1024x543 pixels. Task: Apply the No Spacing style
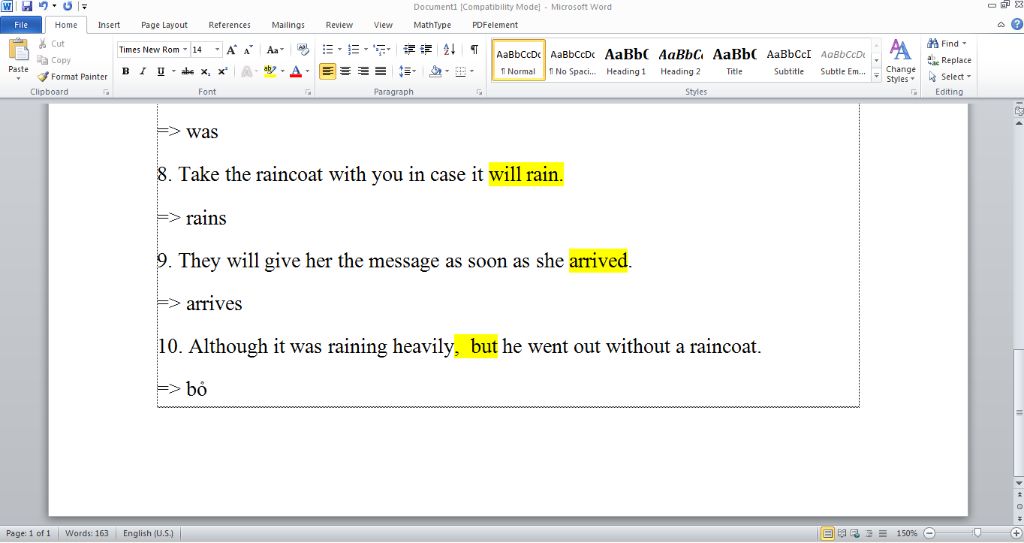click(x=572, y=60)
